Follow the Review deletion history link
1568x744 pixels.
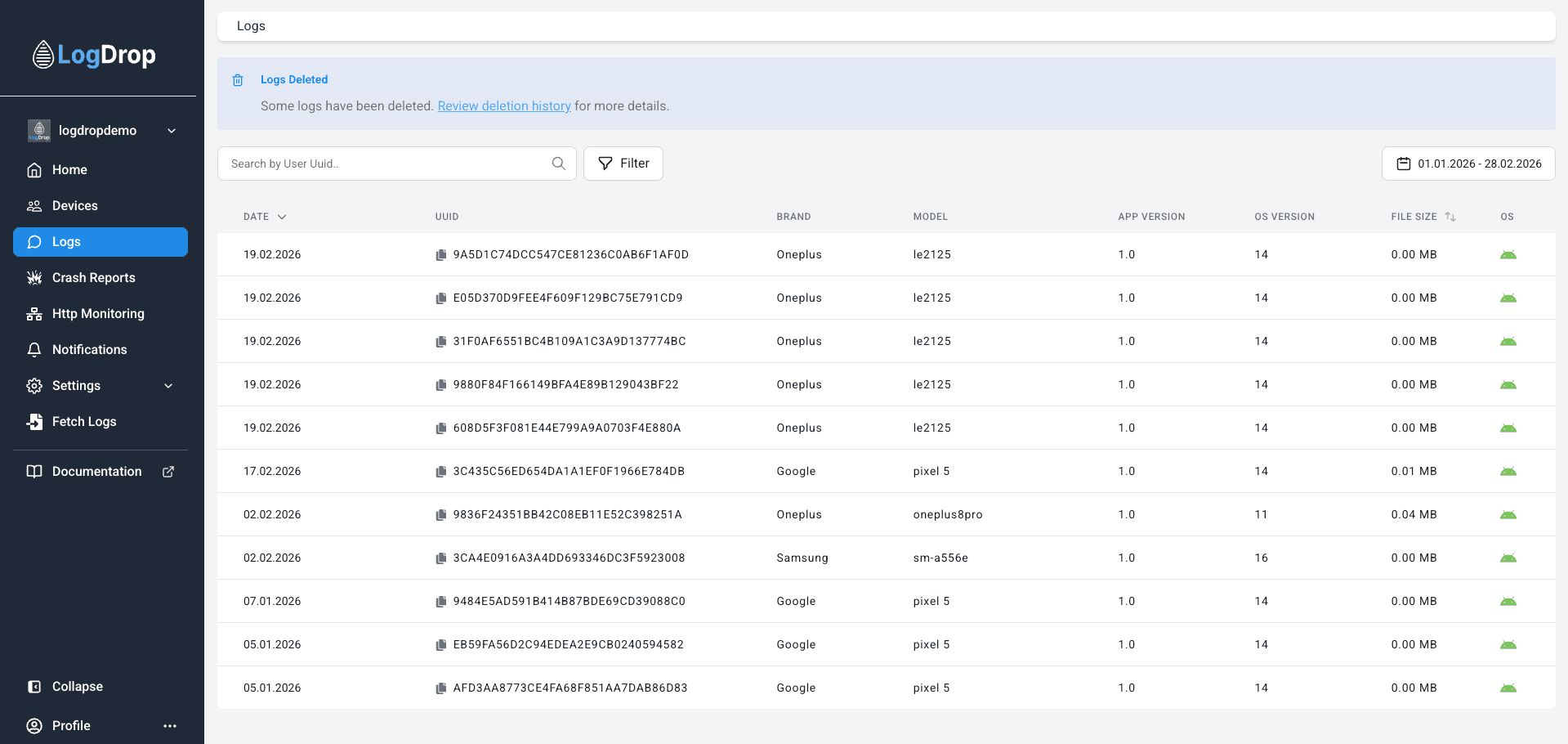(x=504, y=106)
